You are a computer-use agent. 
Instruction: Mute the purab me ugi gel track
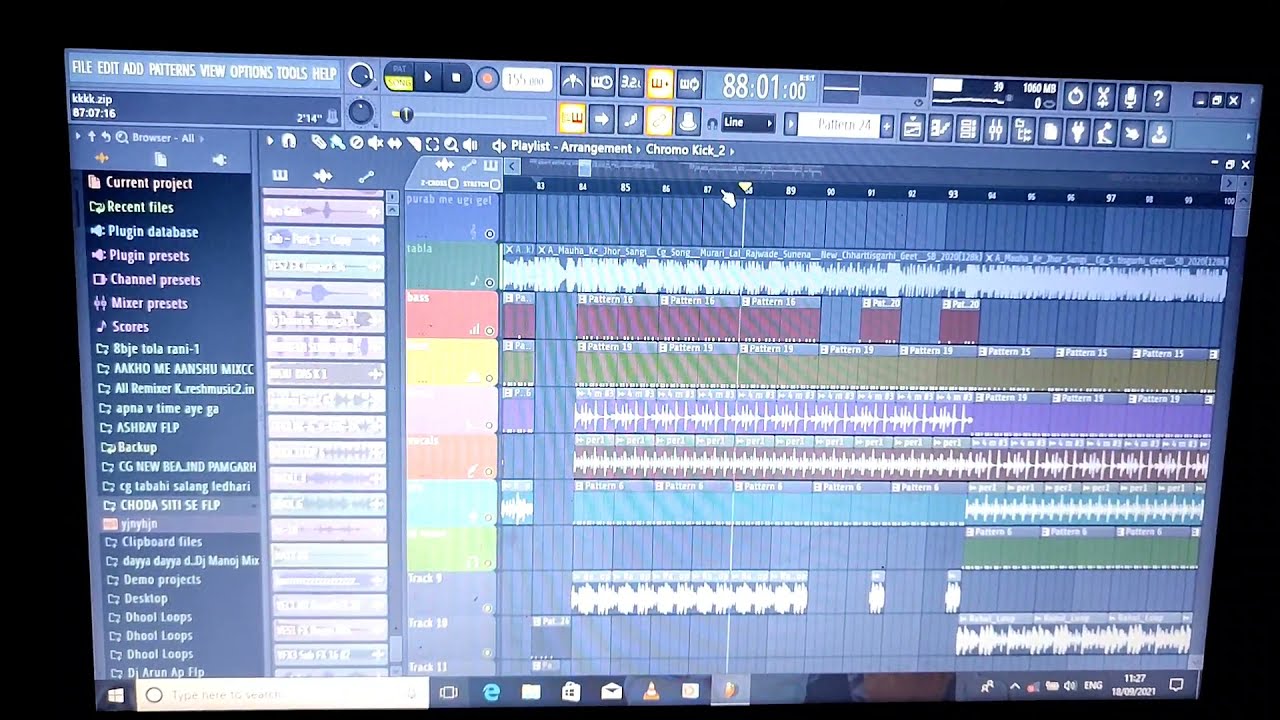[489, 233]
